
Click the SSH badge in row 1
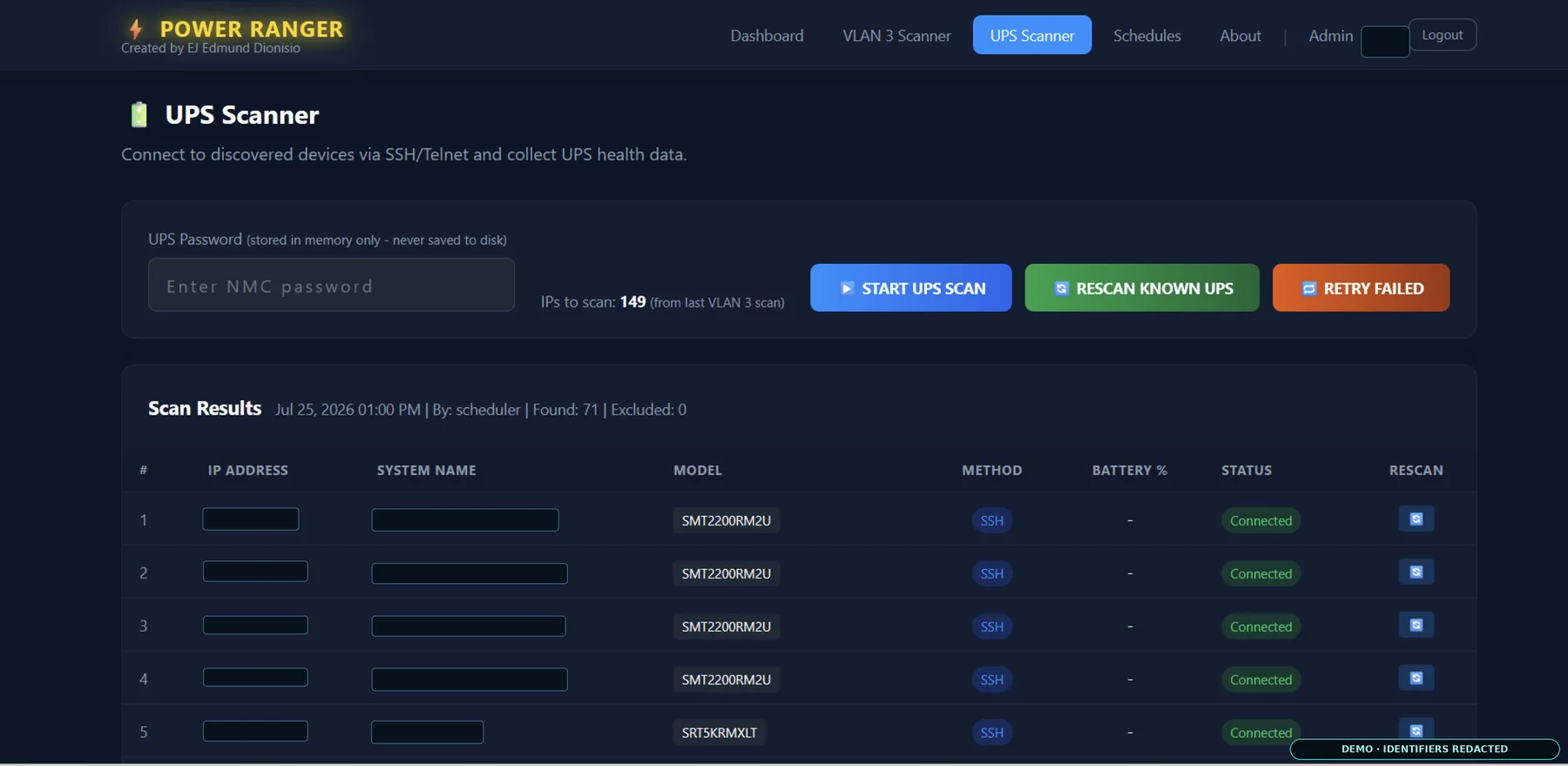point(991,520)
